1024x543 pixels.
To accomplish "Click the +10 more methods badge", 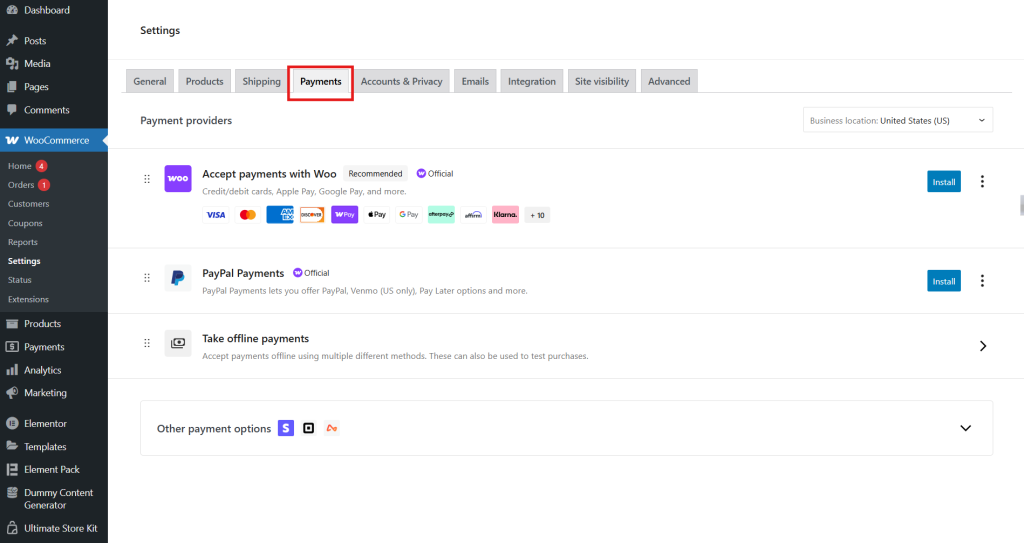I will 537,215.
